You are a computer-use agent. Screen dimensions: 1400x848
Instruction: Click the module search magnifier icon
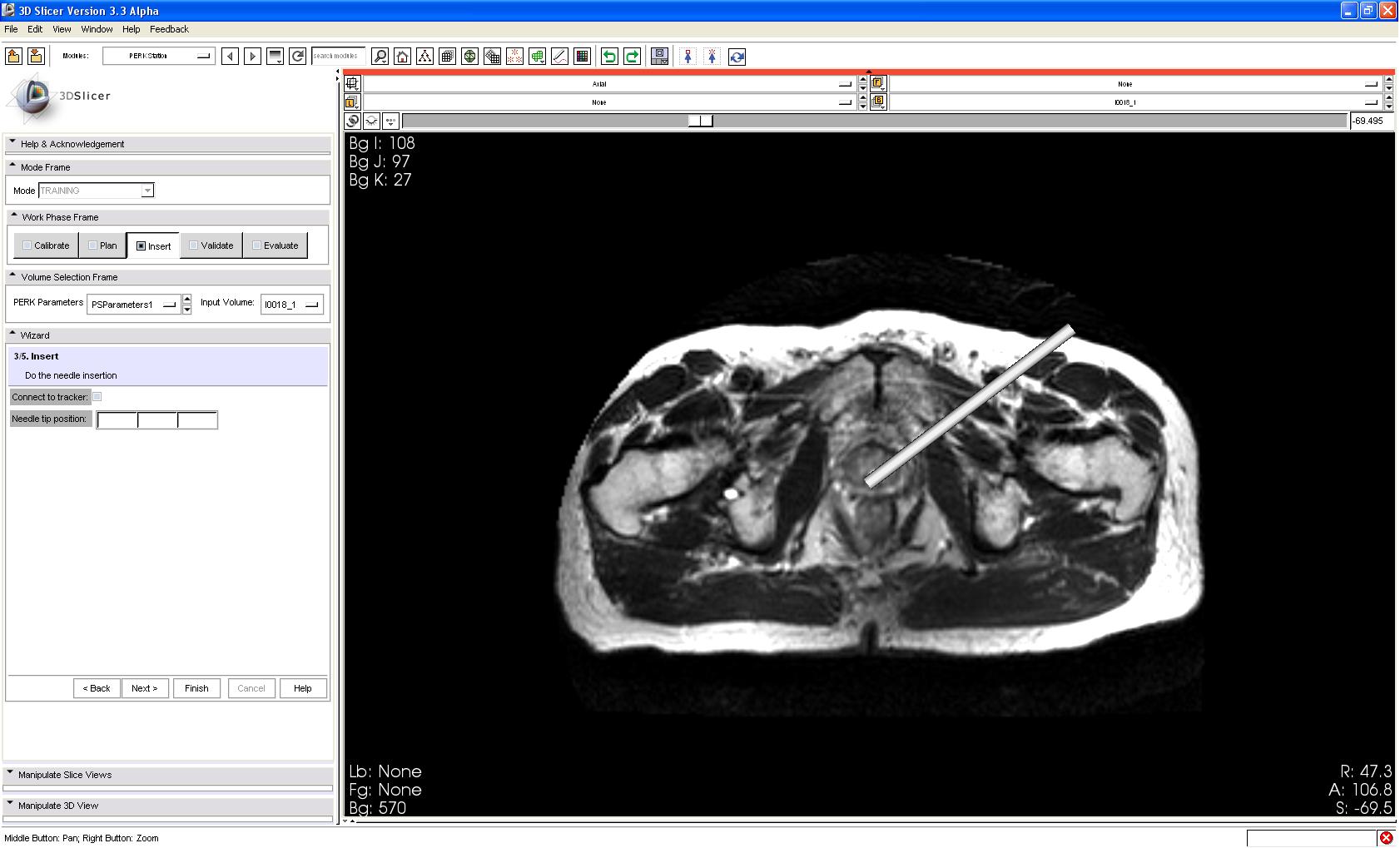coord(380,57)
